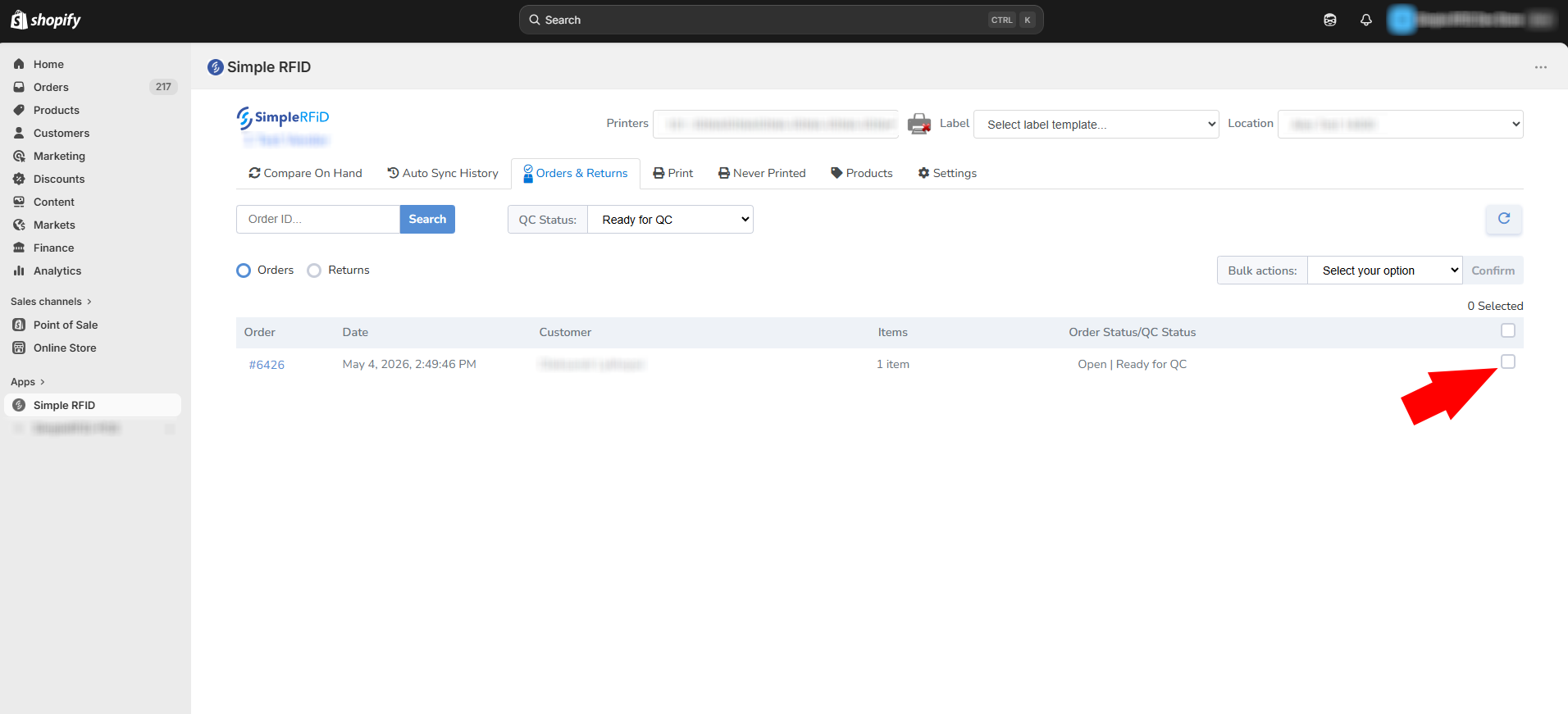
Task: Switch to the Auto Sync History tab
Action: pos(443,173)
